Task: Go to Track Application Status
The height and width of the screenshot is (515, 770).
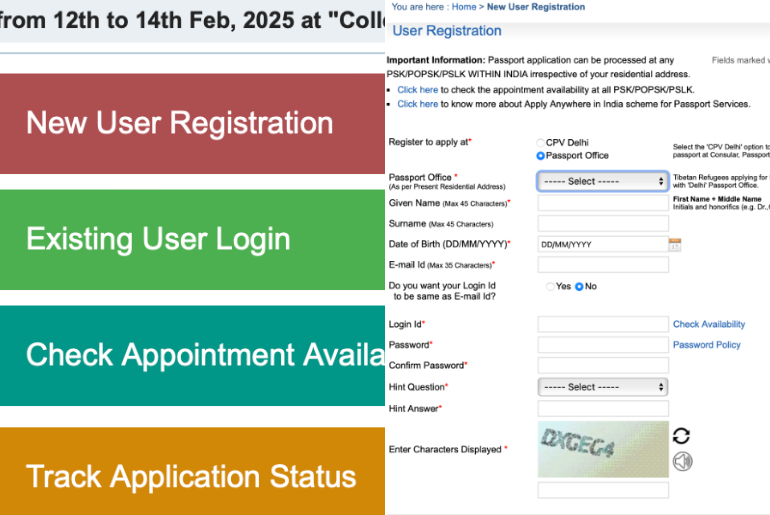Action: coord(192,475)
